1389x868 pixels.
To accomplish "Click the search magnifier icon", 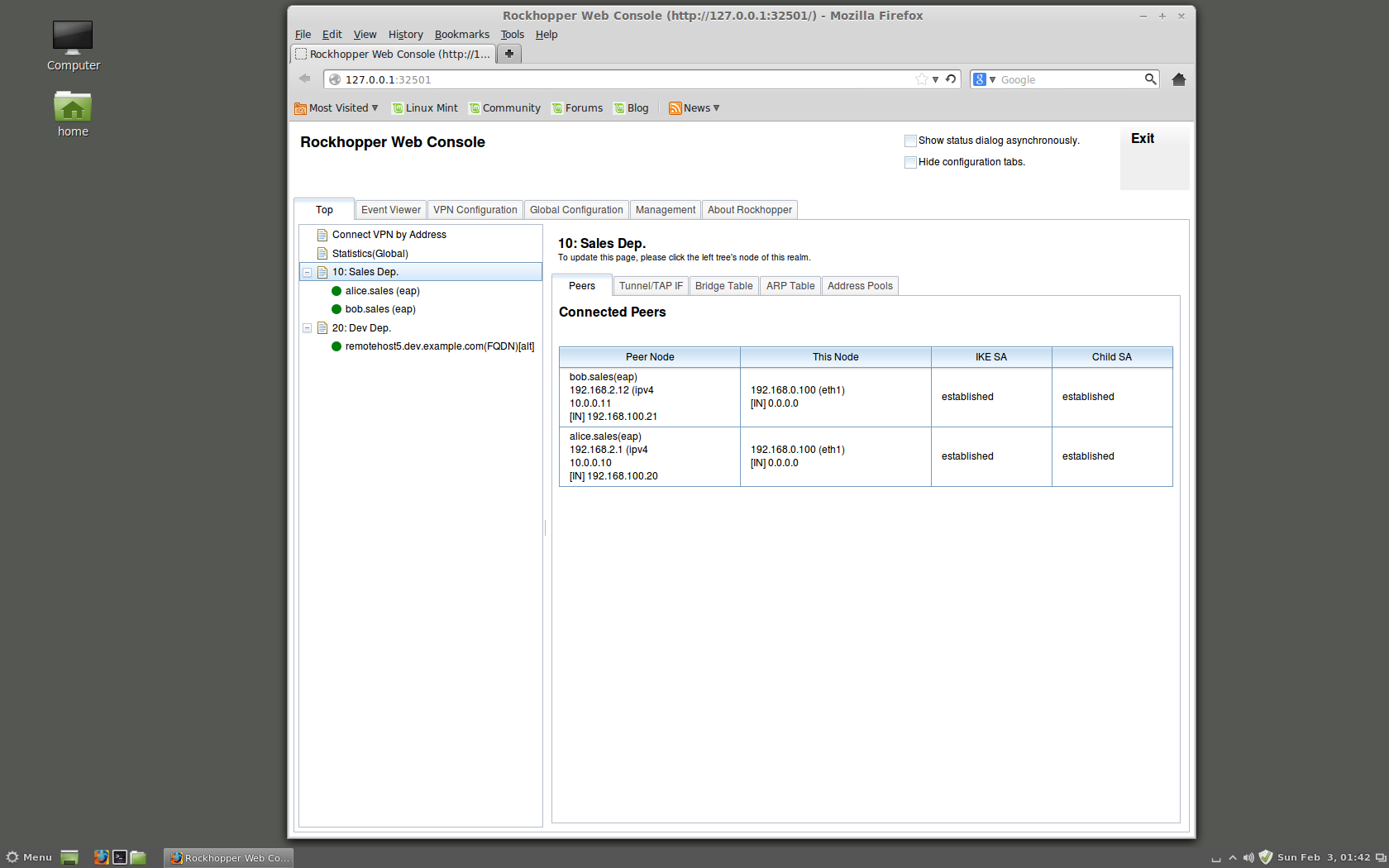I will click(x=1149, y=79).
